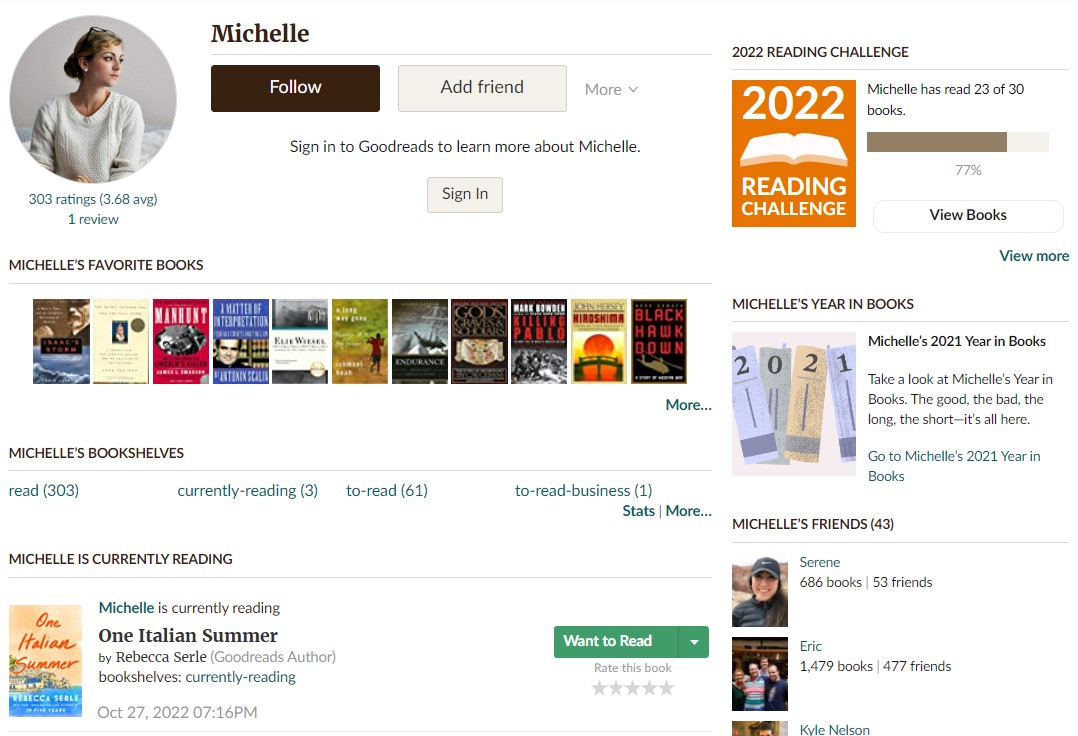
Task: Open the 303 ratings link
Action: click(x=93, y=199)
